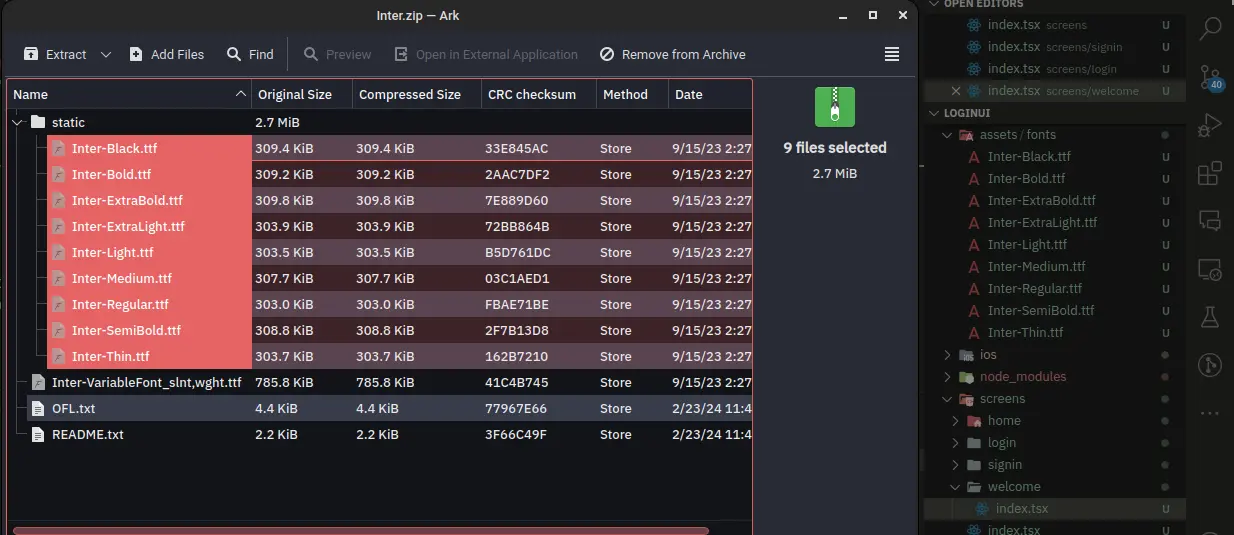
Task: Open VS Code Remote Explorer monitor icon
Action: coord(1210,269)
